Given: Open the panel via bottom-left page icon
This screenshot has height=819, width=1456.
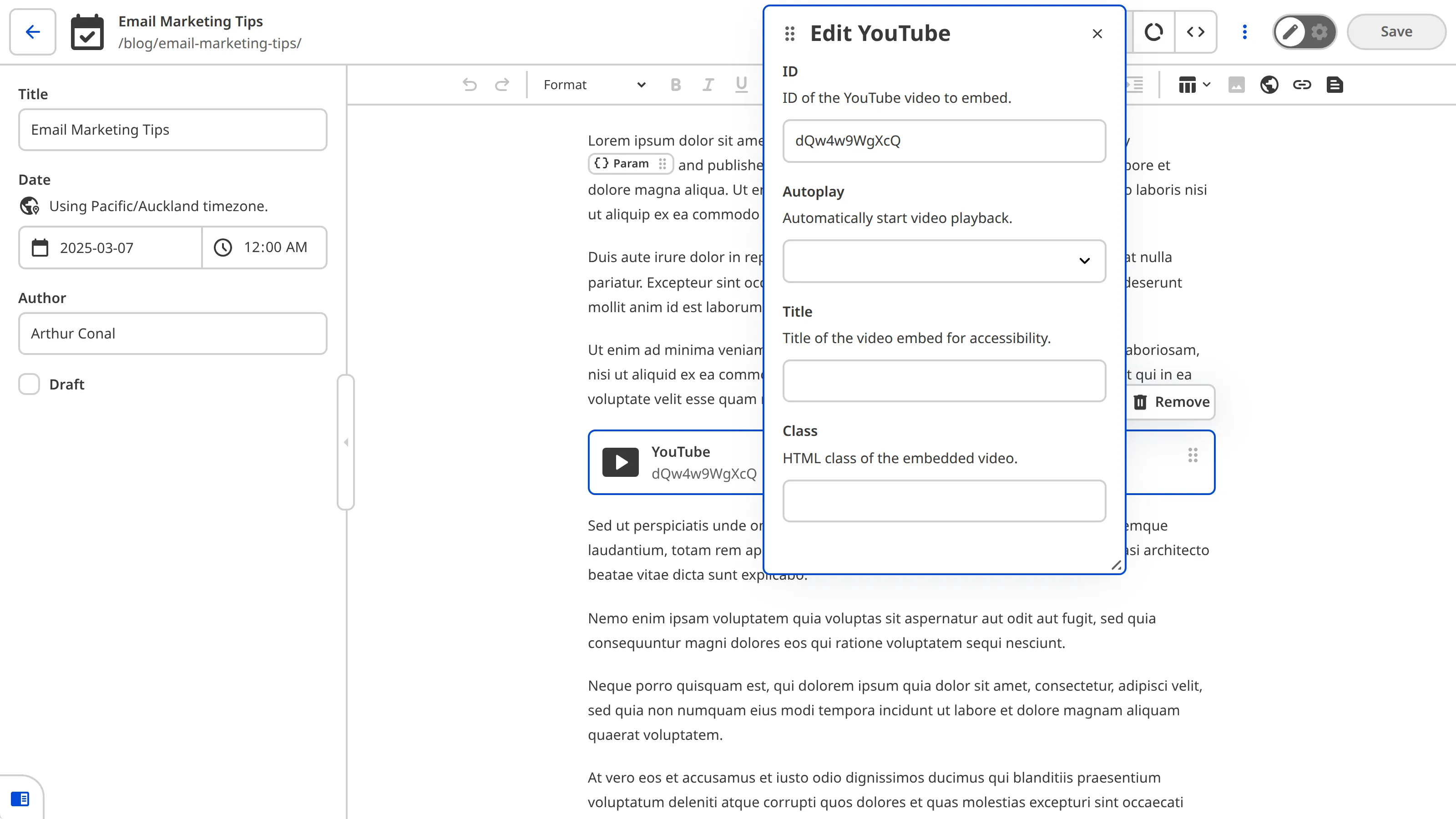Looking at the screenshot, I should coord(21,799).
